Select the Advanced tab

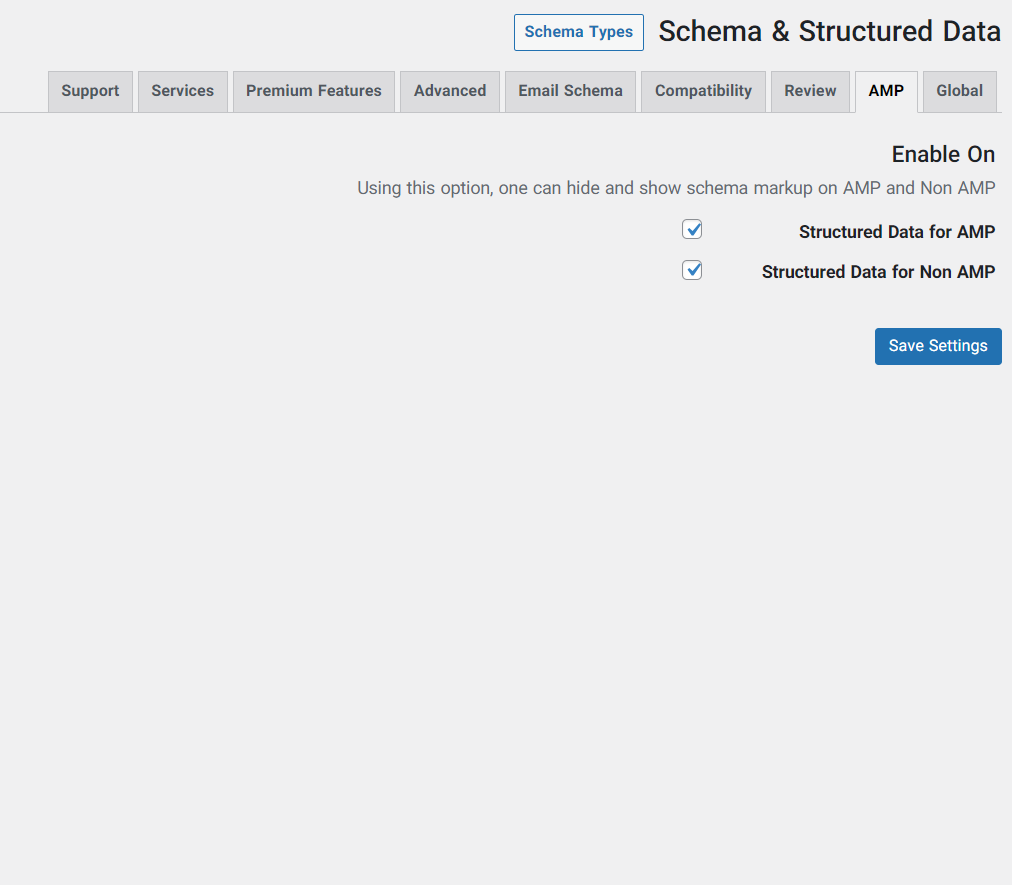449,91
